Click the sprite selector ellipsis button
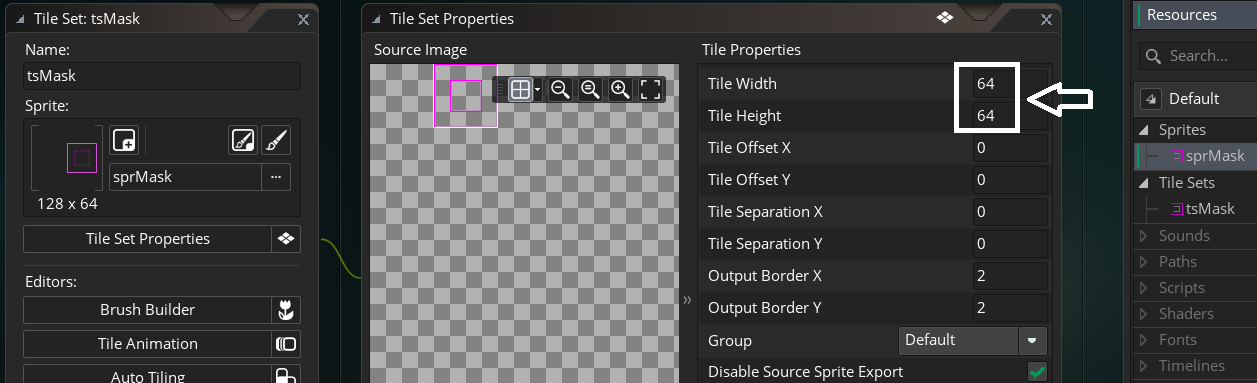Viewport: 1257px width, 383px height. pyautogui.click(x=276, y=177)
